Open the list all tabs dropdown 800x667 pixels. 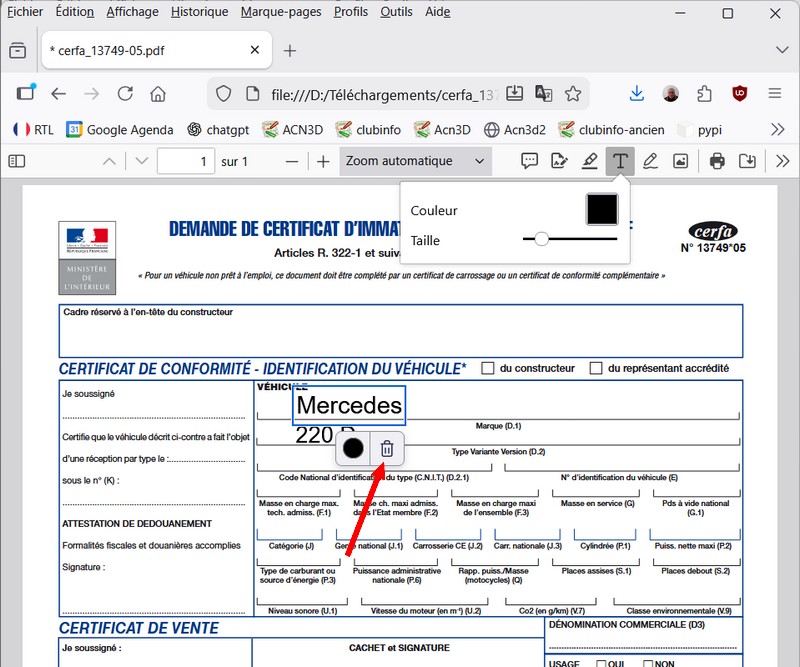tap(780, 50)
